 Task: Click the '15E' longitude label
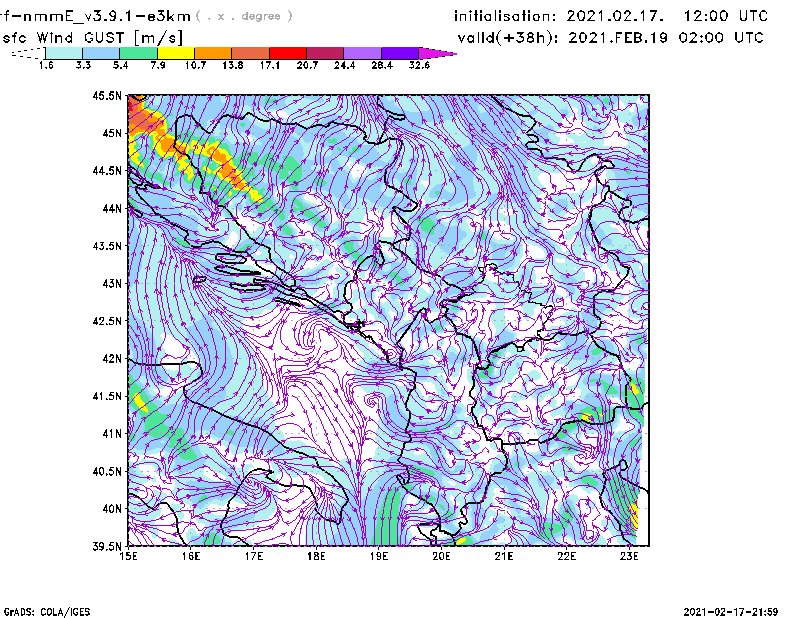[x=129, y=556]
